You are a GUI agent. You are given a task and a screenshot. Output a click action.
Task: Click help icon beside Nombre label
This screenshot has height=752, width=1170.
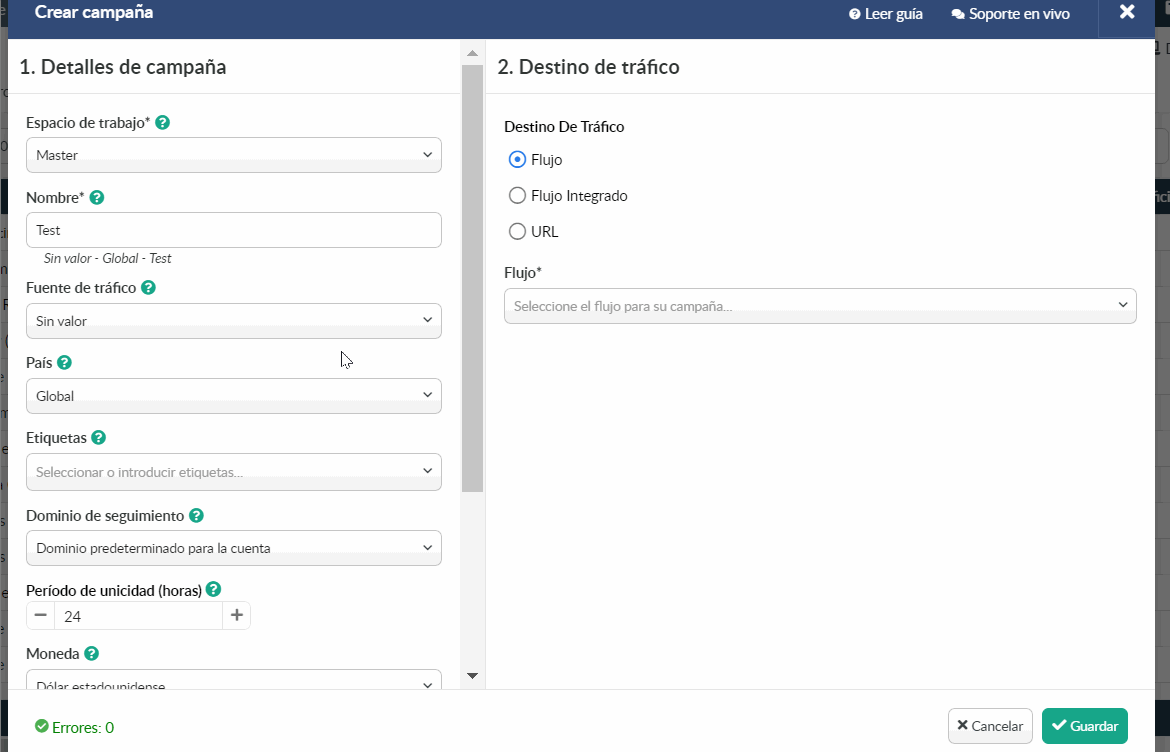pos(97,198)
